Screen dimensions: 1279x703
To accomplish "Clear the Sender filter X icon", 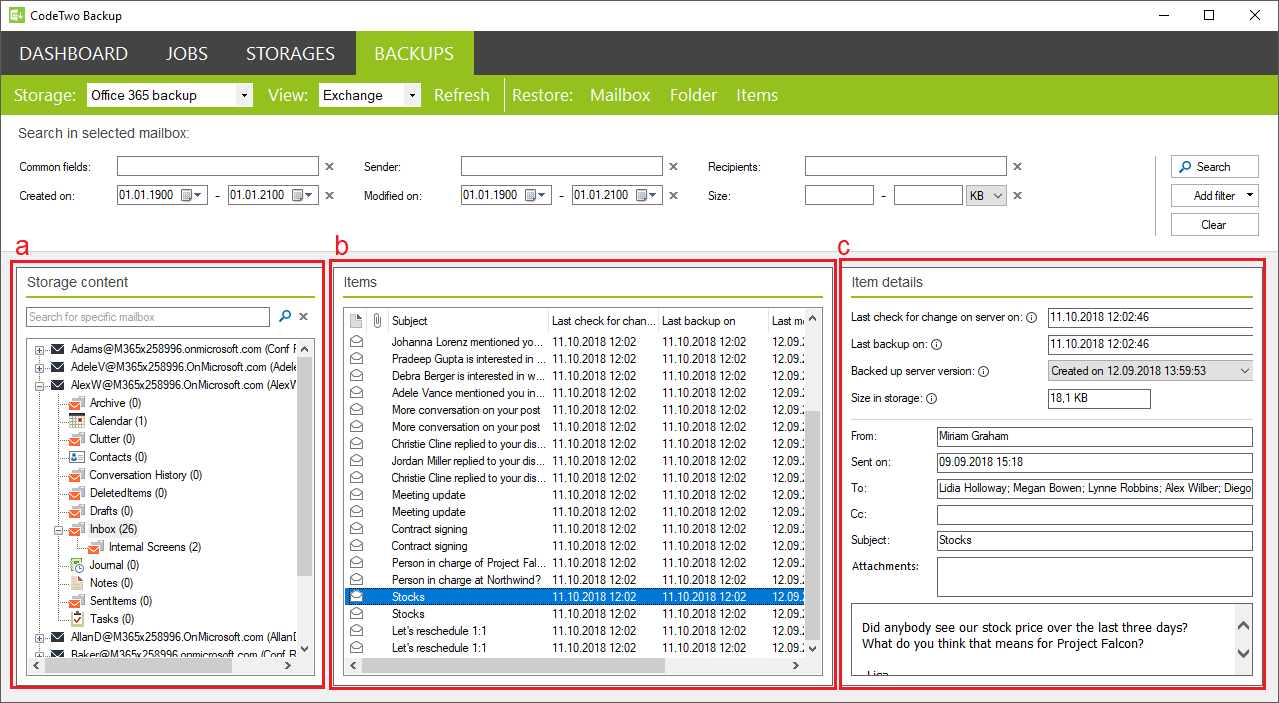I will (673, 167).
